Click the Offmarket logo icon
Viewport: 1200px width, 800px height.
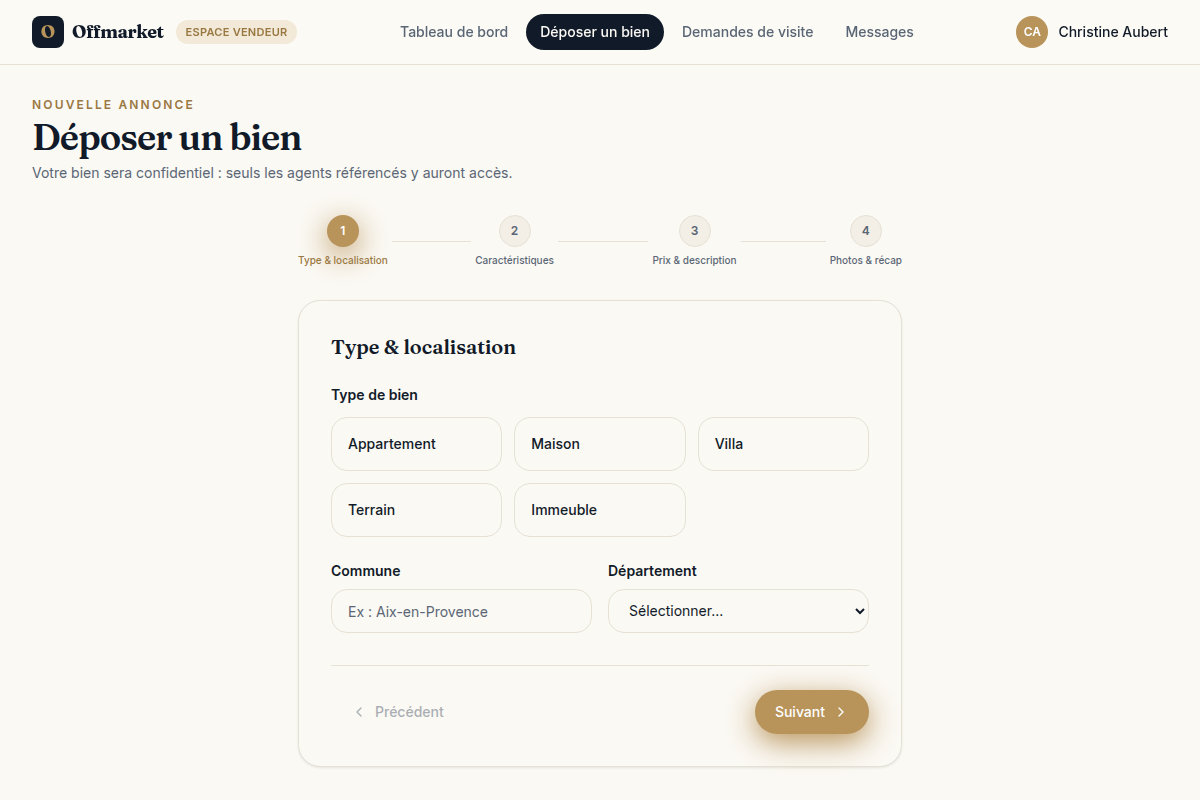[48, 32]
